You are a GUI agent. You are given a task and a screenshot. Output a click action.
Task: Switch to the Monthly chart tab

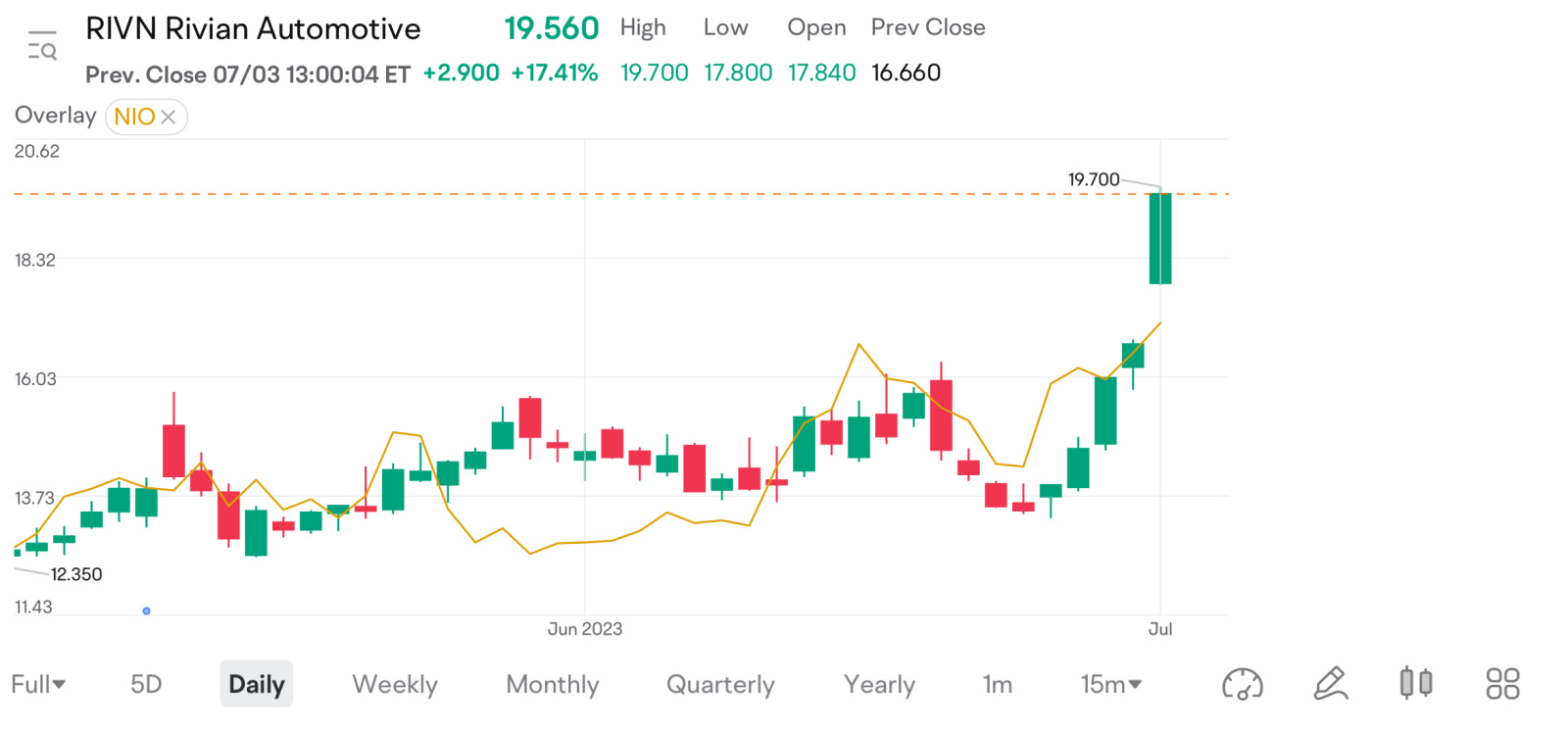[553, 684]
